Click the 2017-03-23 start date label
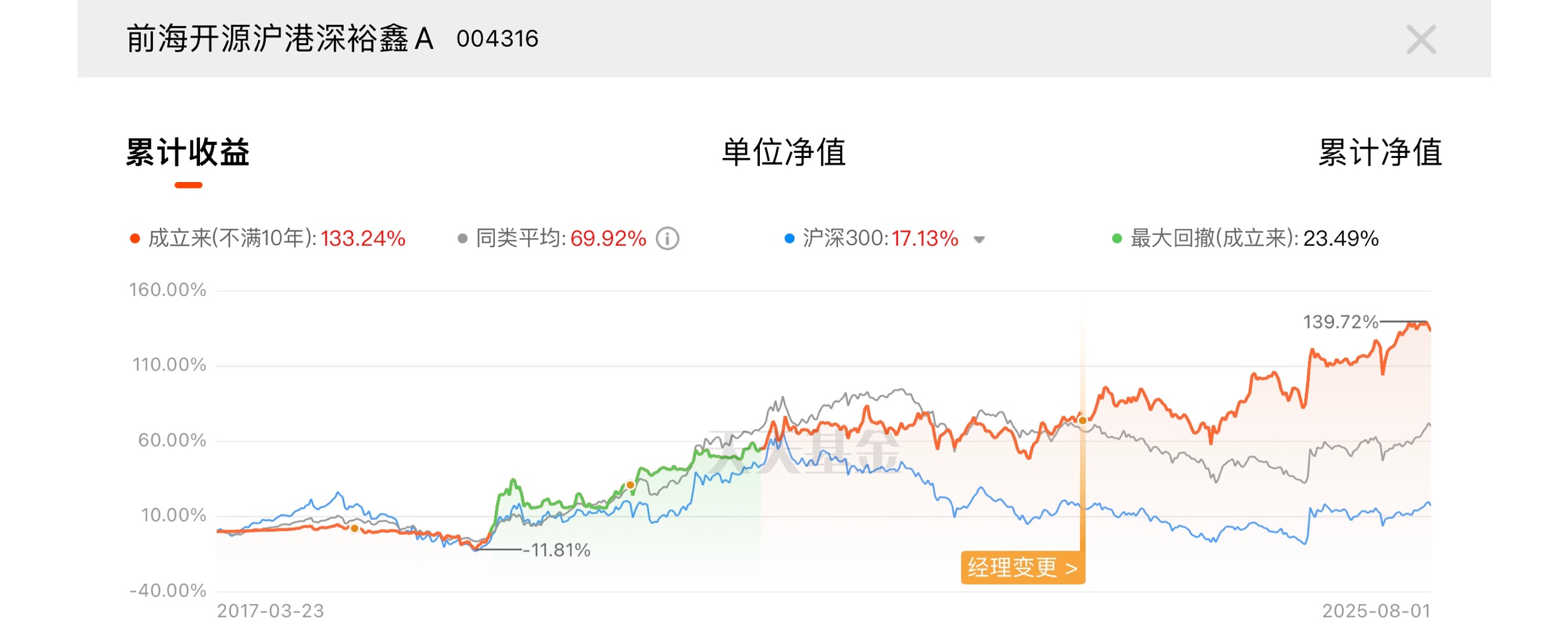Image resolution: width=1568 pixels, height=629 pixels. click(x=271, y=611)
